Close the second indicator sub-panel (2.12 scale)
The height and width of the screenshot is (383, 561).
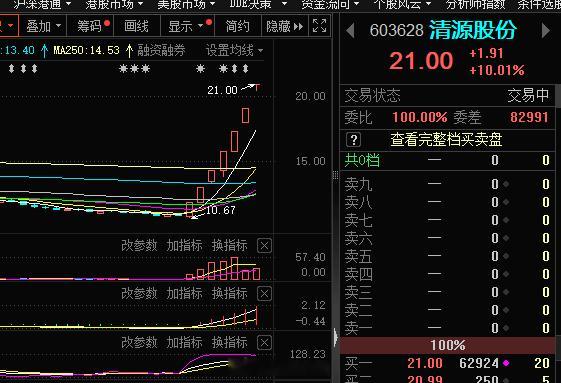pyautogui.click(x=264, y=294)
